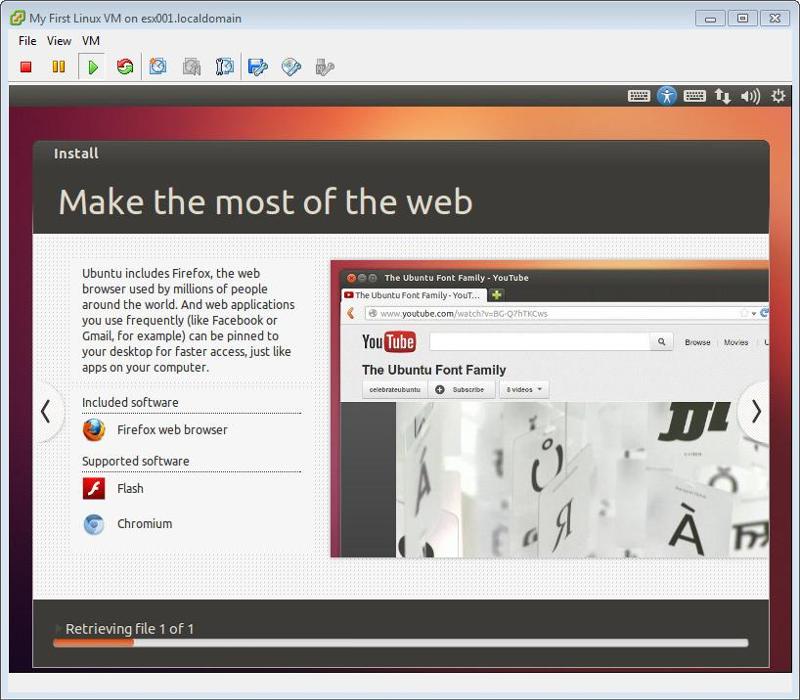Open the VM menu

(91, 41)
